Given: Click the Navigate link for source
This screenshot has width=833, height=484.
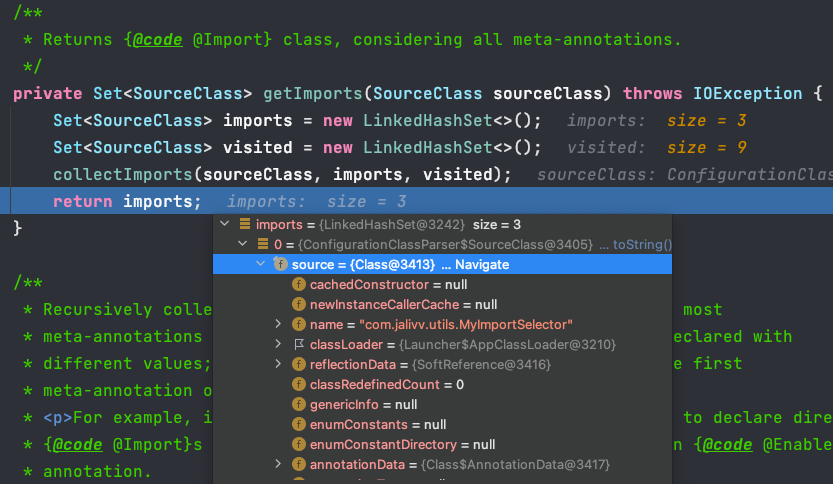Looking at the screenshot, I should click(482, 265).
